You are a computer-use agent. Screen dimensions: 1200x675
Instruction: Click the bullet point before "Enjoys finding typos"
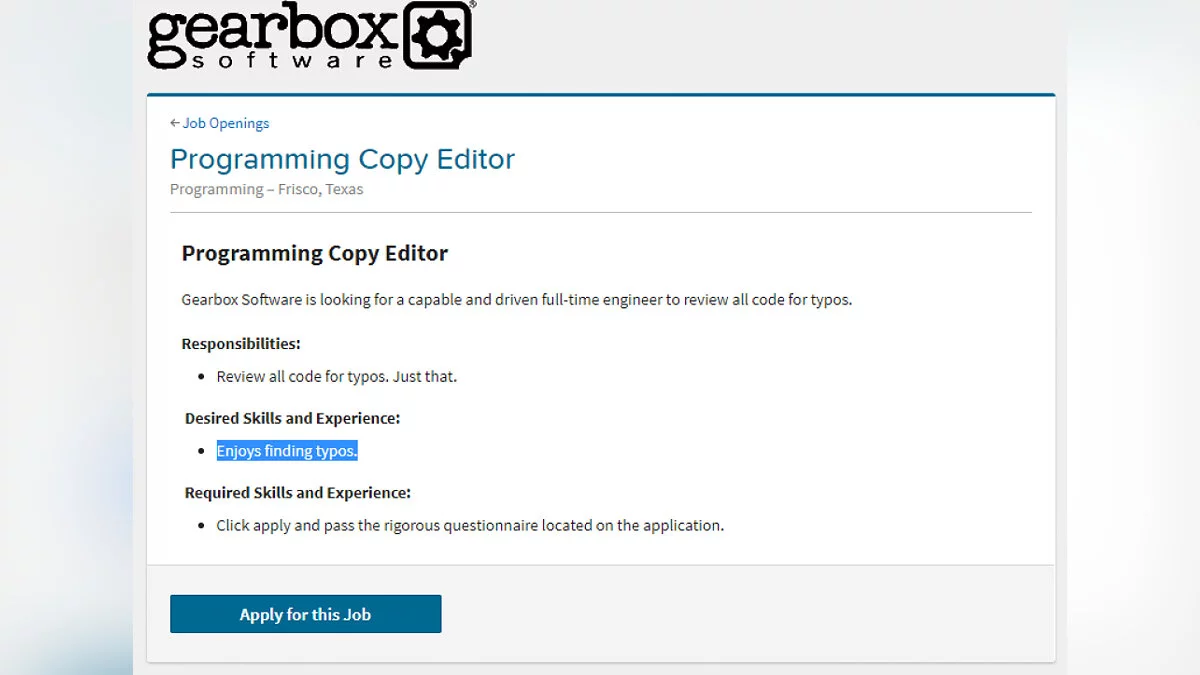tap(202, 452)
